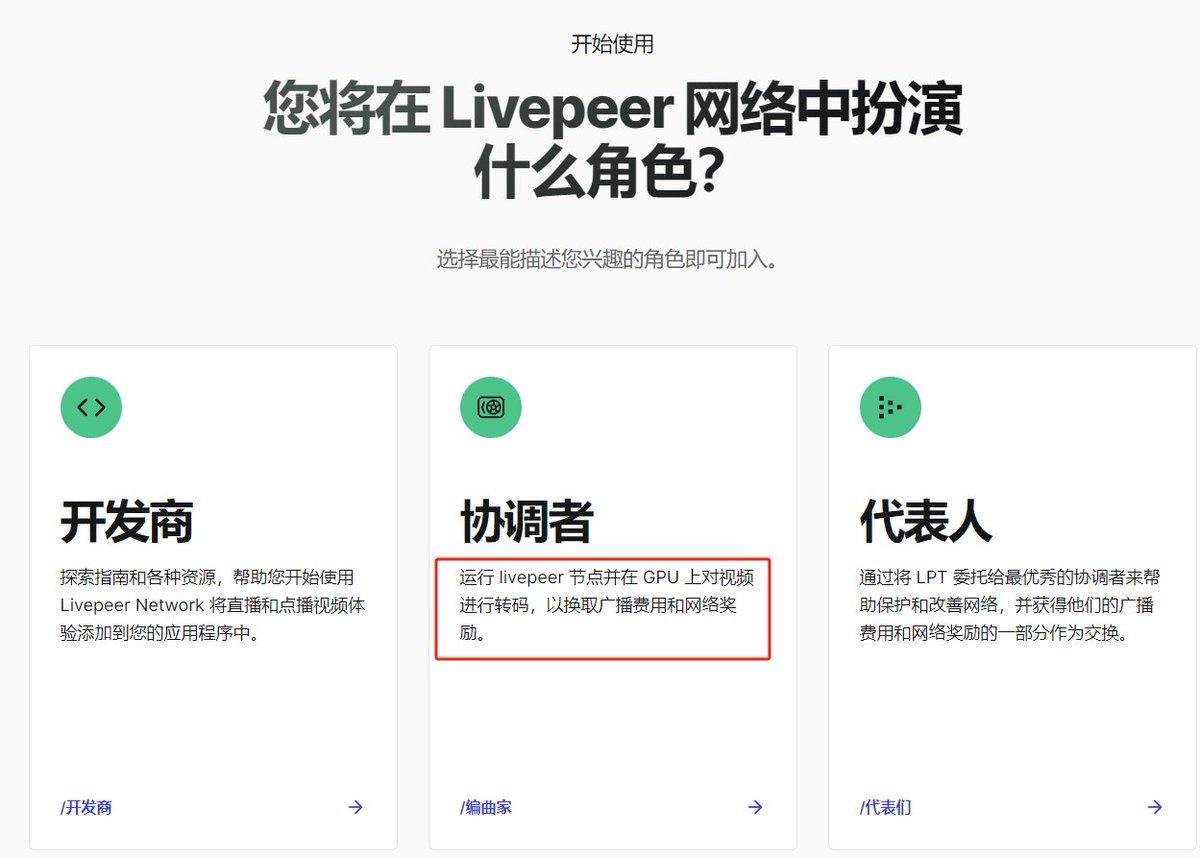Click the arrow in the 协调者 card
The height and width of the screenshot is (858, 1200).
click(x=756, y=807)
